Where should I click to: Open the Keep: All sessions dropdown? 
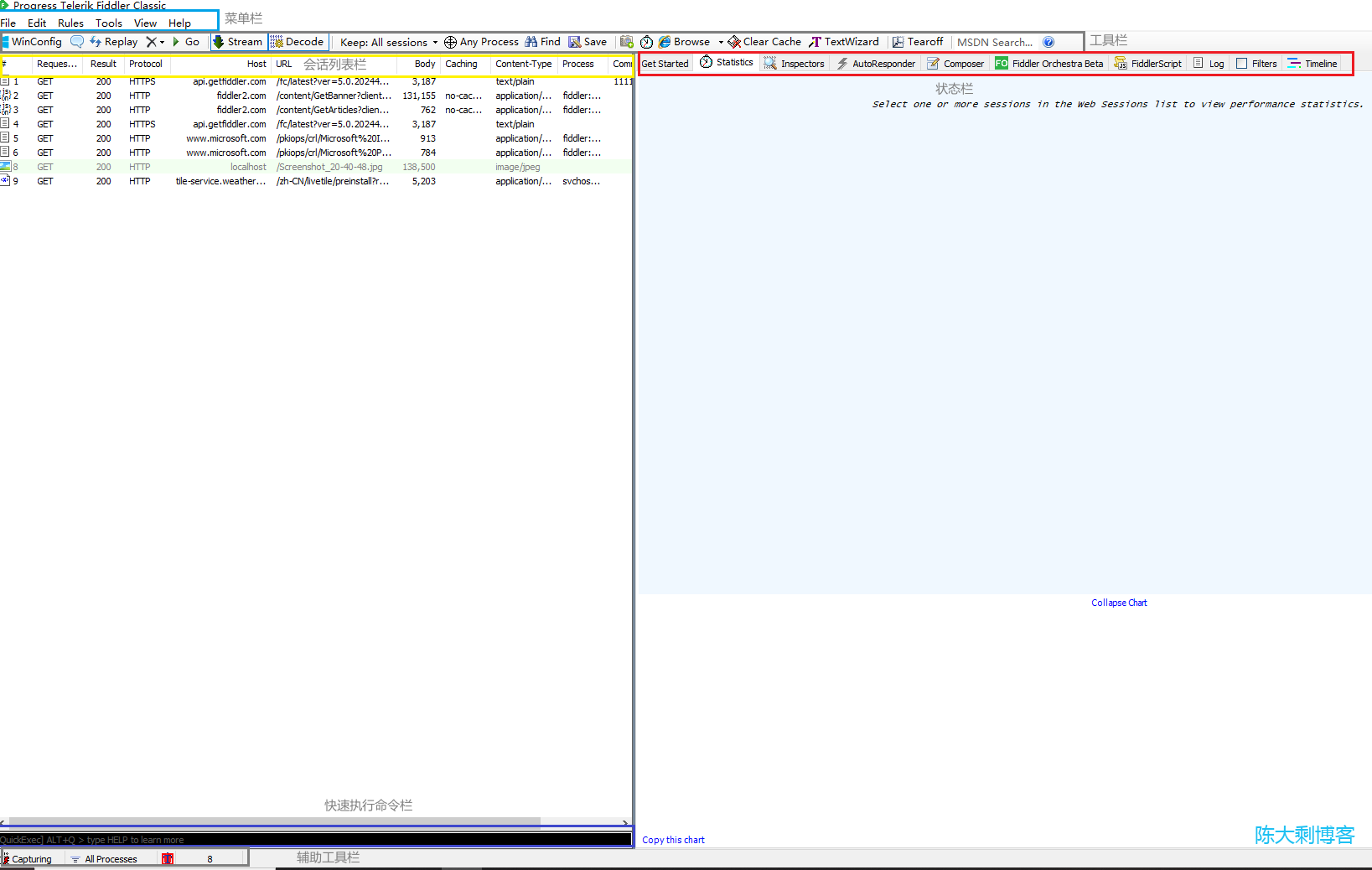pyautogui.click(x=389, y=42)
